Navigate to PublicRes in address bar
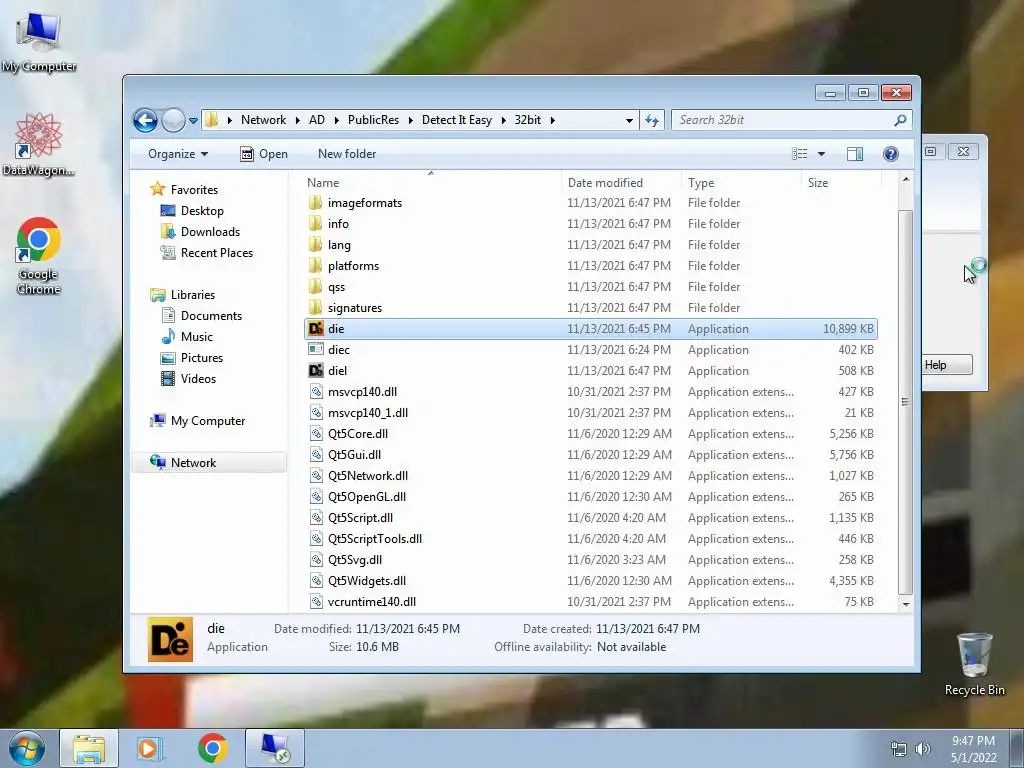The height and width of the screenshot is (768, 1024). (373, 120)
